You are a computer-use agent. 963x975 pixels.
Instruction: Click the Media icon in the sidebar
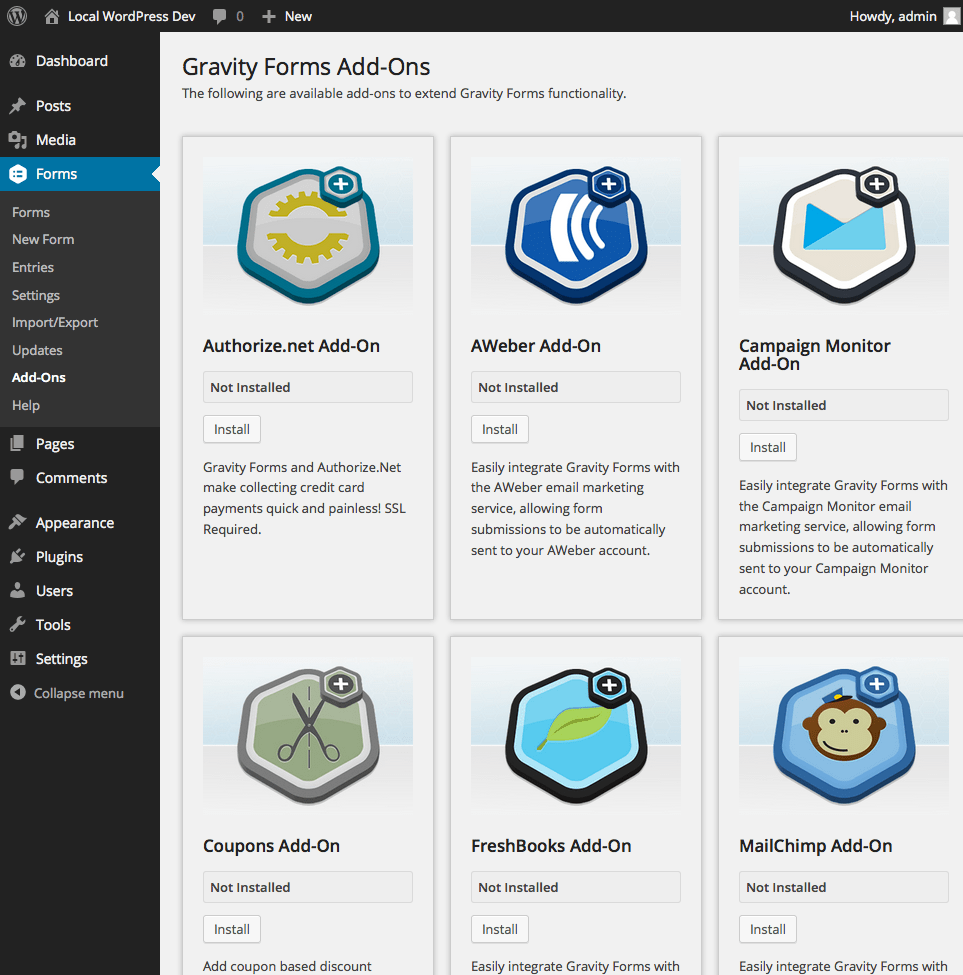(22, 139)
